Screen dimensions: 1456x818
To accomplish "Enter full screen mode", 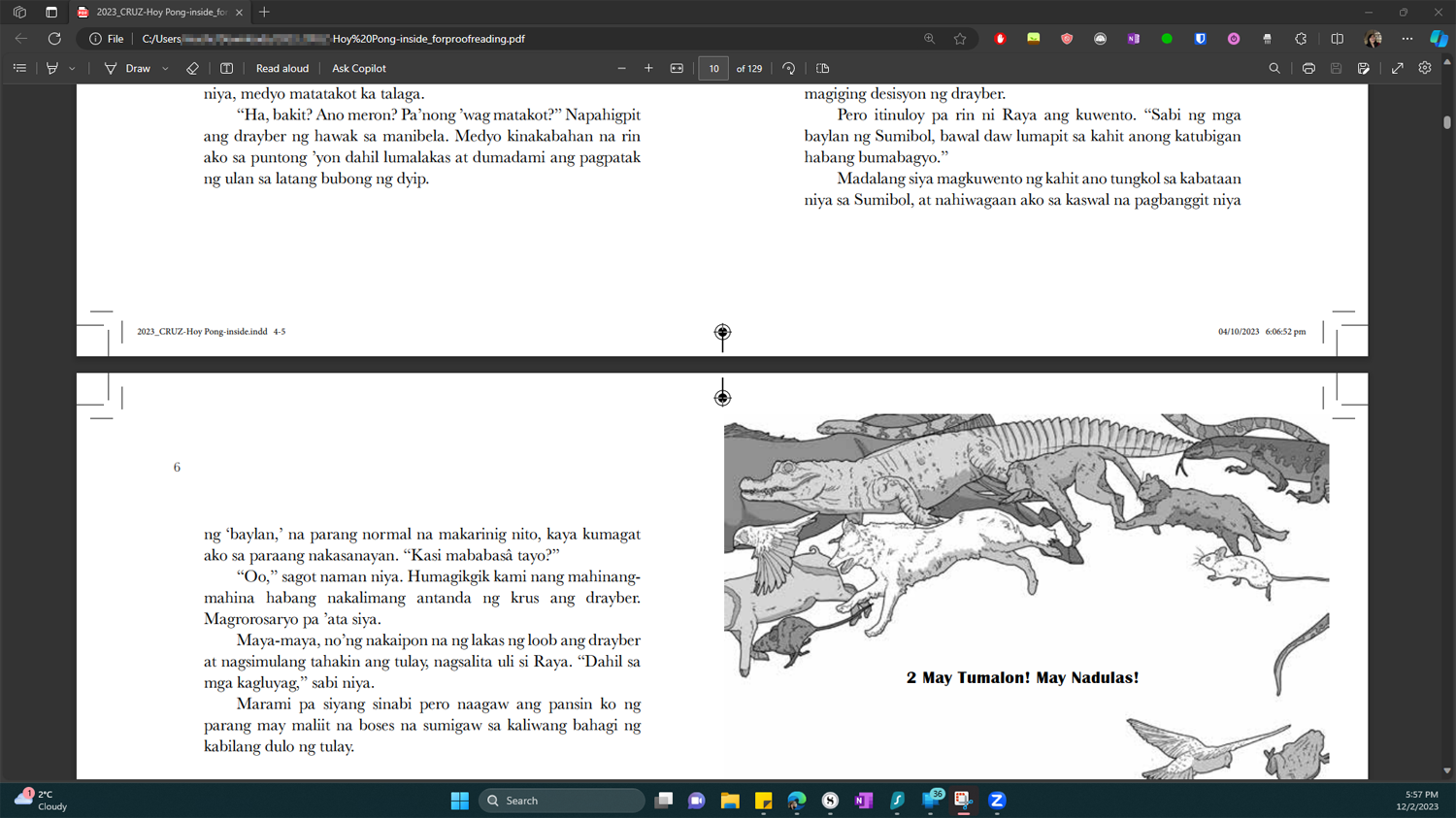I will (x=1397, y=69).
